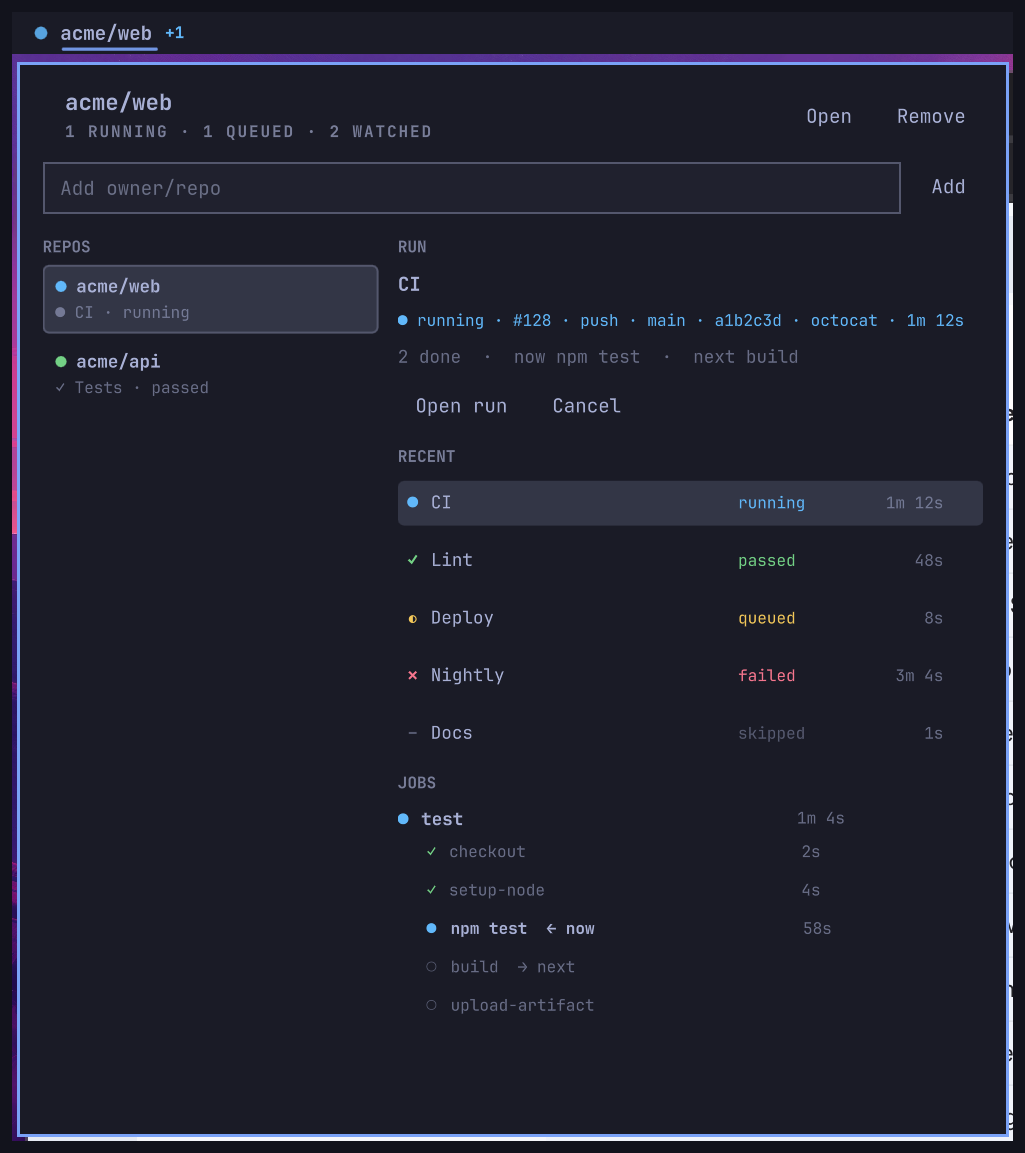Click the octocat author name
This screenshot has width=1025, height=1153.
[x=843, y=321]
